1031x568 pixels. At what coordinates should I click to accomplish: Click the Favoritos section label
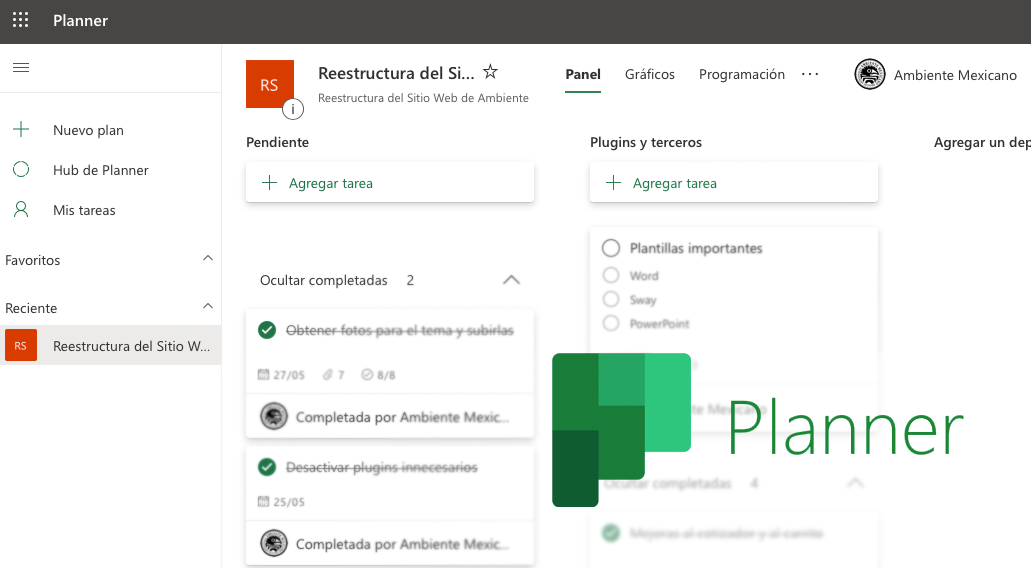(x=32, y=260)
